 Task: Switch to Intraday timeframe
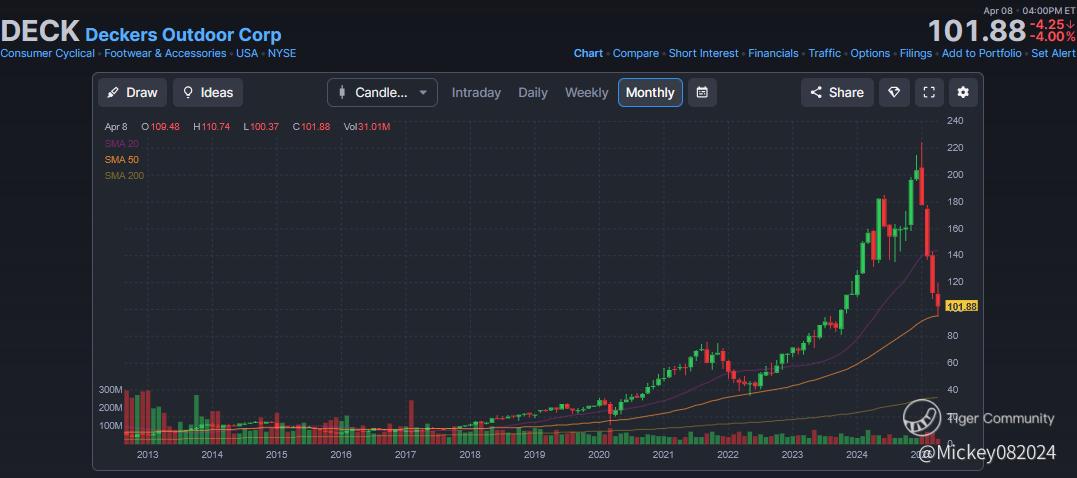(x=476, y=93)
